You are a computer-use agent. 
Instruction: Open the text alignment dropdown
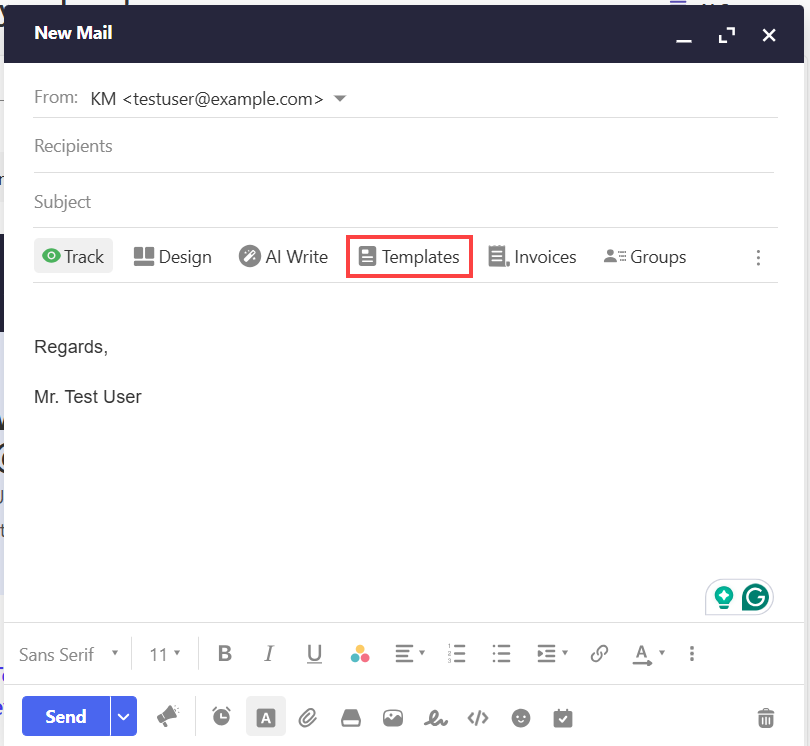410,654
